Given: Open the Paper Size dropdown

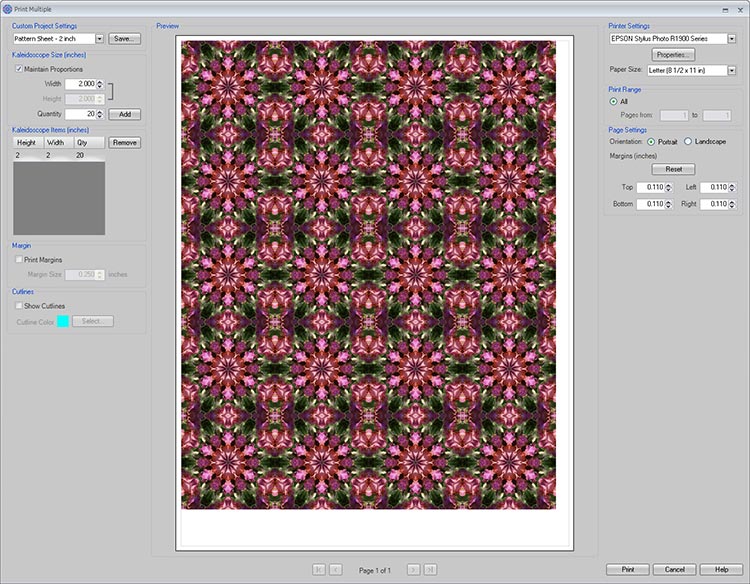Looking at the screenshot, I should (x=732, y=70).
